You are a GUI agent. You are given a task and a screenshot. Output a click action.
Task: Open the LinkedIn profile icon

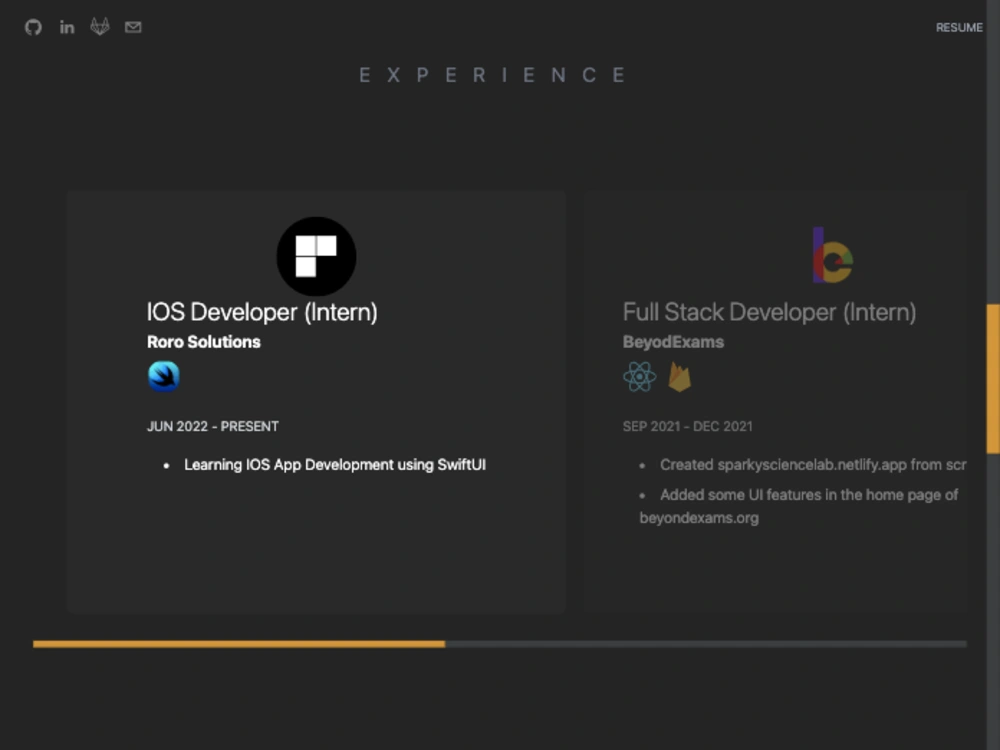tap(67, 27)
